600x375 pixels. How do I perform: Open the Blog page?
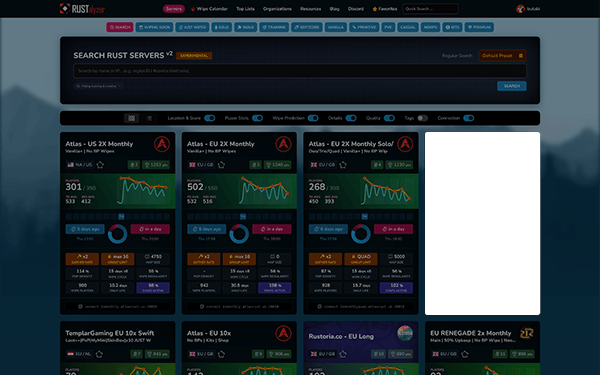point(334,9)
